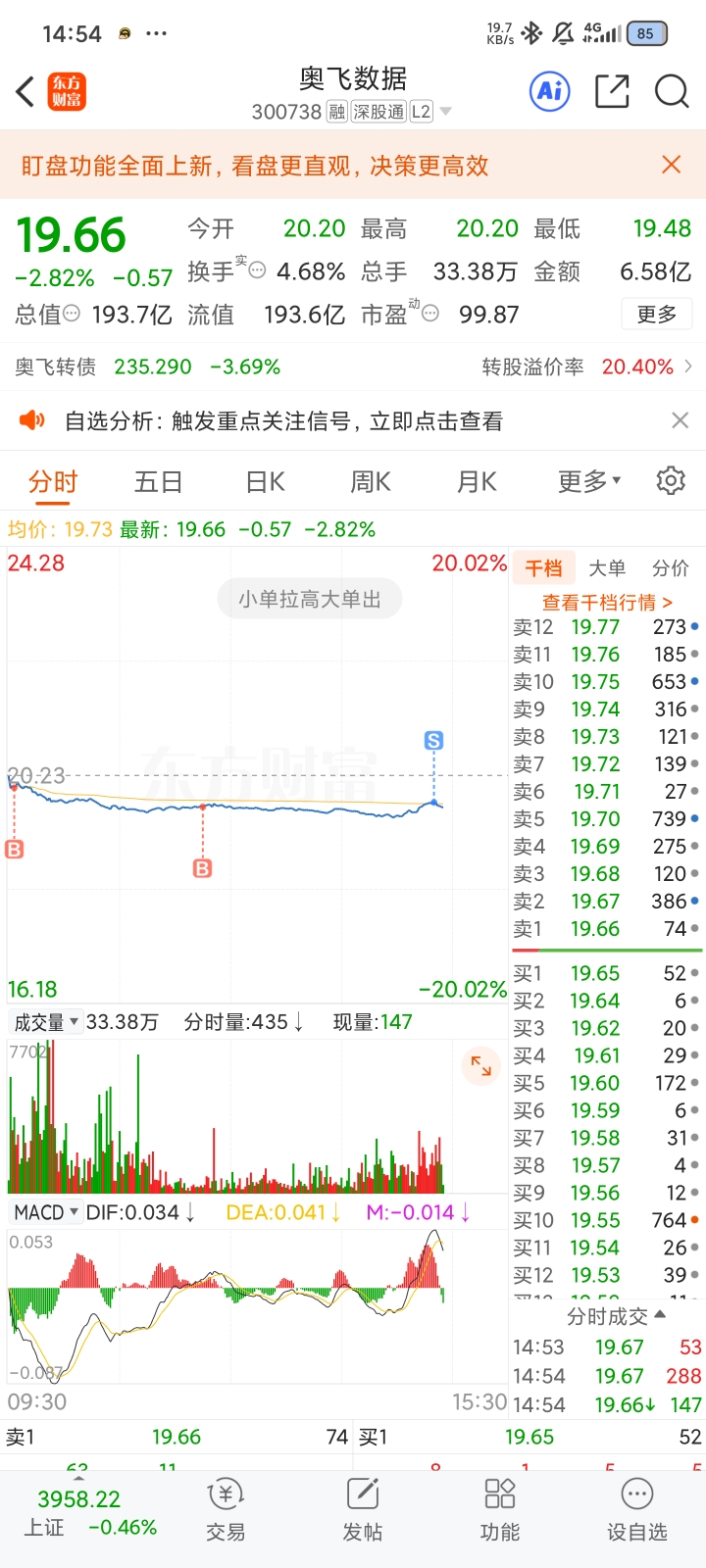Tap the blue S sell marker

pyautogui.click(x=433, y=741)
